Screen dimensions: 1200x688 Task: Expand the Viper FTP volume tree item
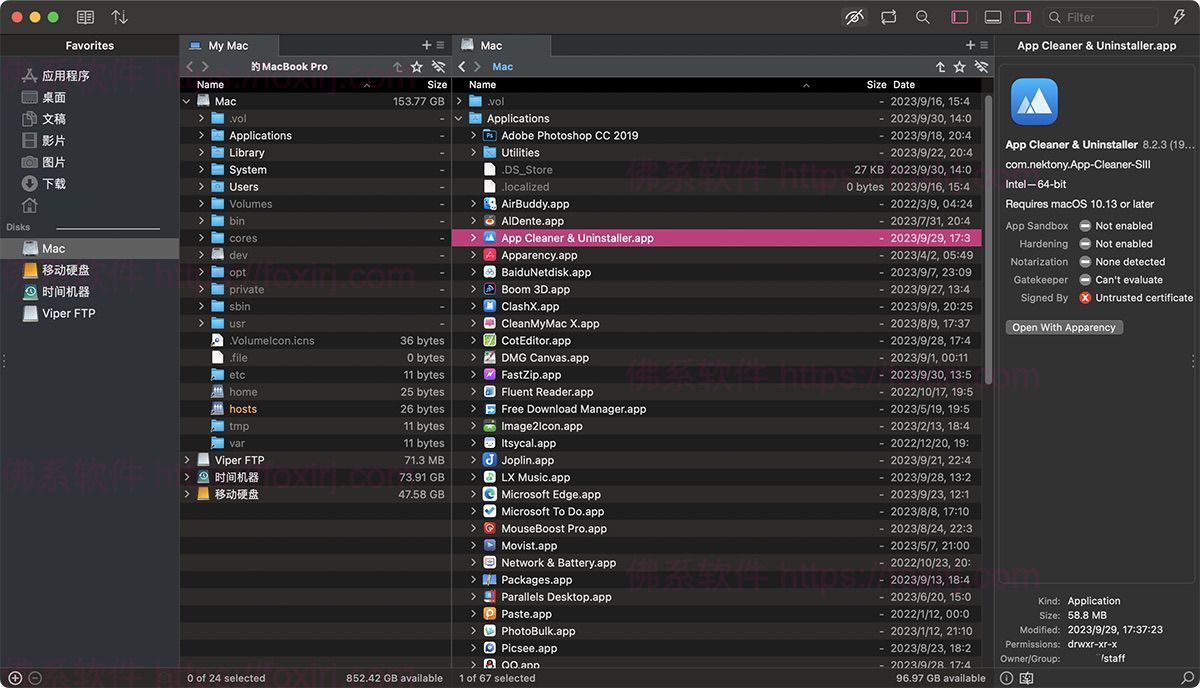point(187,461)
